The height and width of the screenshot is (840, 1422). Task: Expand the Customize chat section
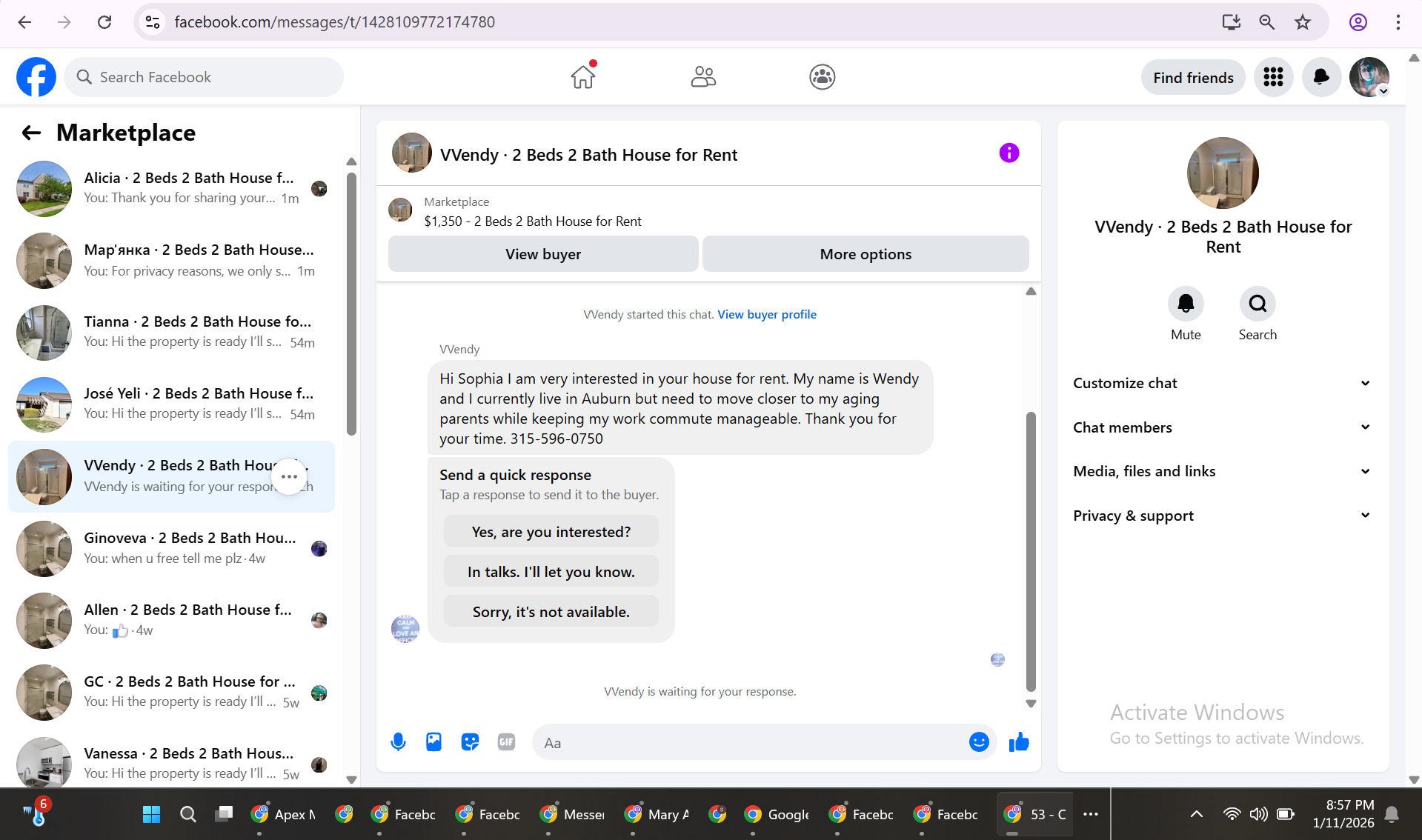tap(1223, 383)
